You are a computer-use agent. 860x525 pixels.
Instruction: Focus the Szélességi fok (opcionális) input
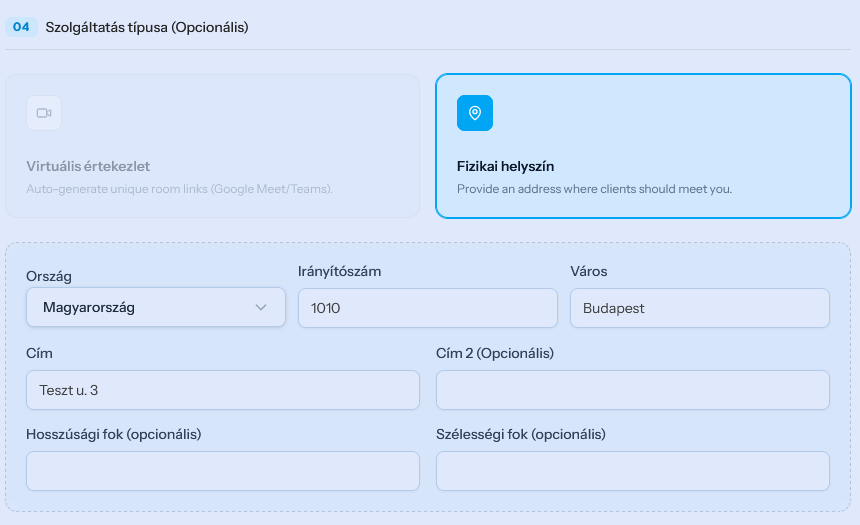(x=633, y=471)
